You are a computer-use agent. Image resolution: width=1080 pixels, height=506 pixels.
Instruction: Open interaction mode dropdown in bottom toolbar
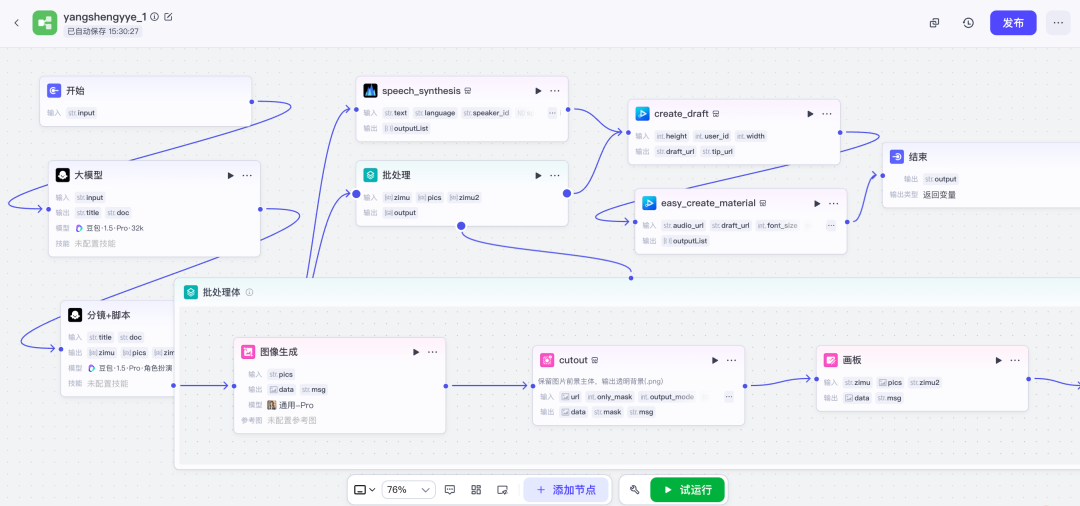[364, 490]
